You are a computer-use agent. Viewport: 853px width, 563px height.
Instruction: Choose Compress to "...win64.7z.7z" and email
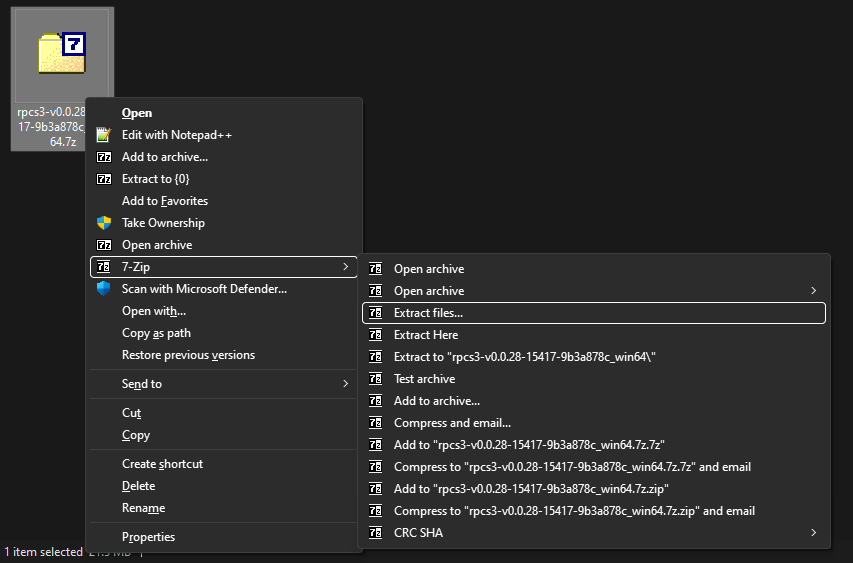[x=594, y=467]
